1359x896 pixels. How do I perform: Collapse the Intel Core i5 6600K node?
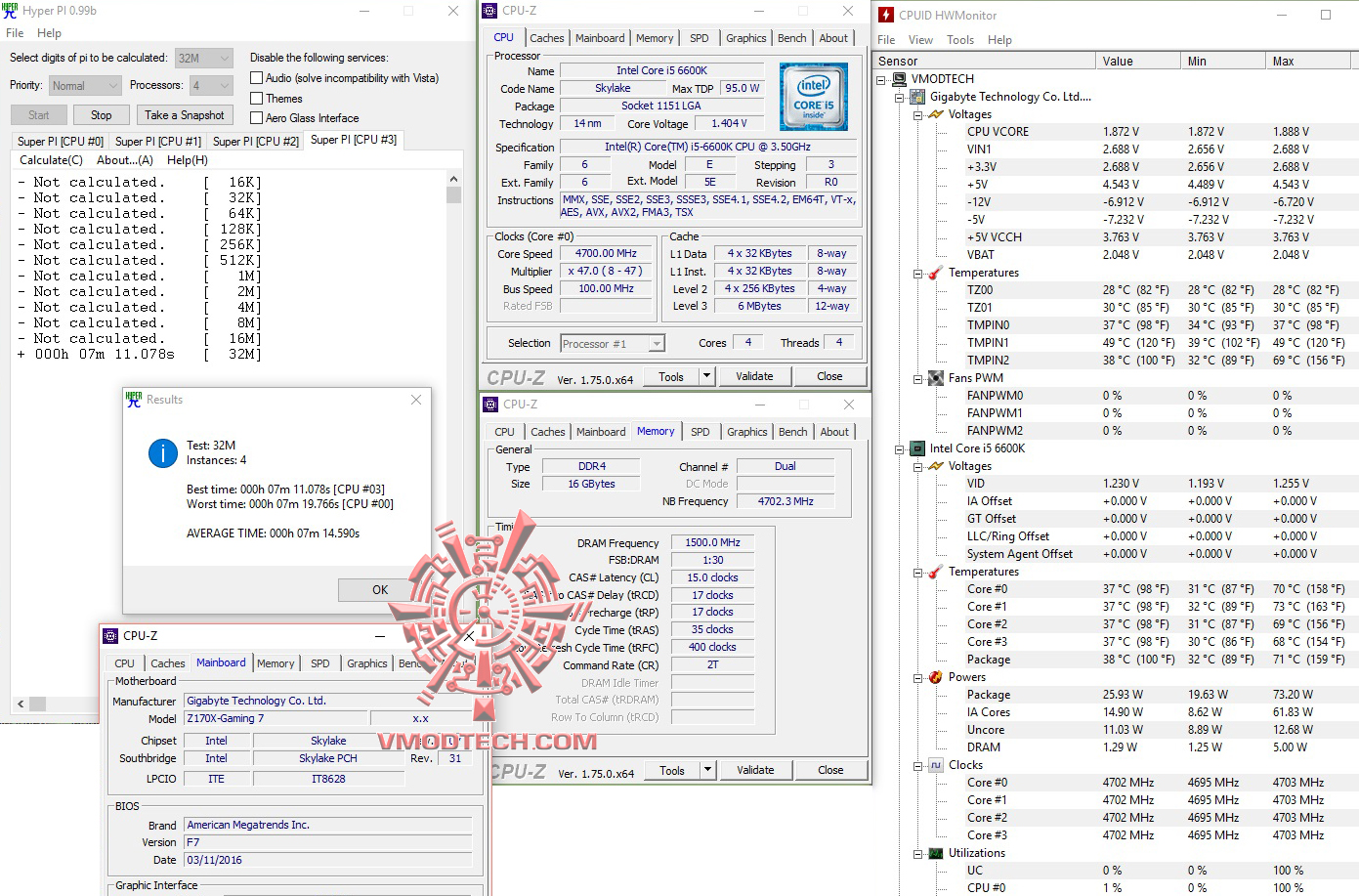[900, 448]
